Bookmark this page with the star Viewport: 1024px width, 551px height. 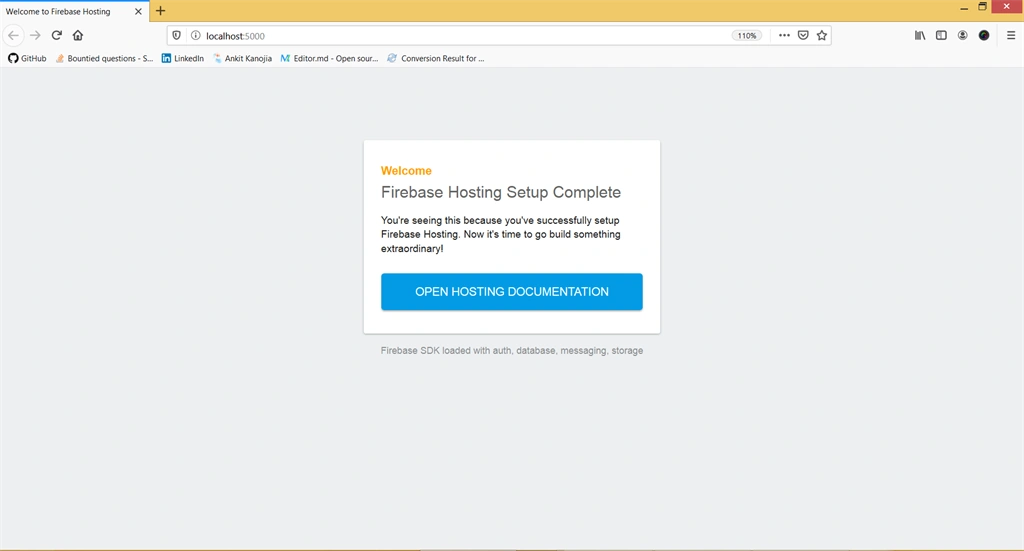pyautogui.click(x=822, y=35)
